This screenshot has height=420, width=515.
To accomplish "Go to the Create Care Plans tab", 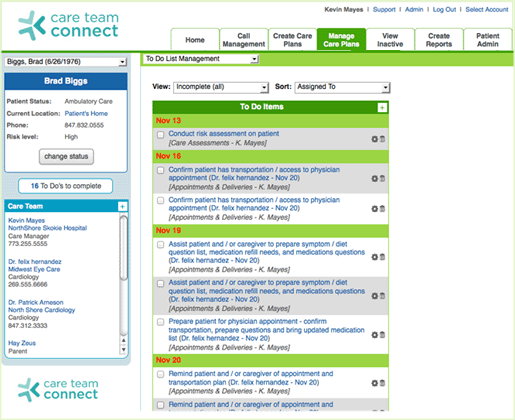I will [x=292, y=40].
